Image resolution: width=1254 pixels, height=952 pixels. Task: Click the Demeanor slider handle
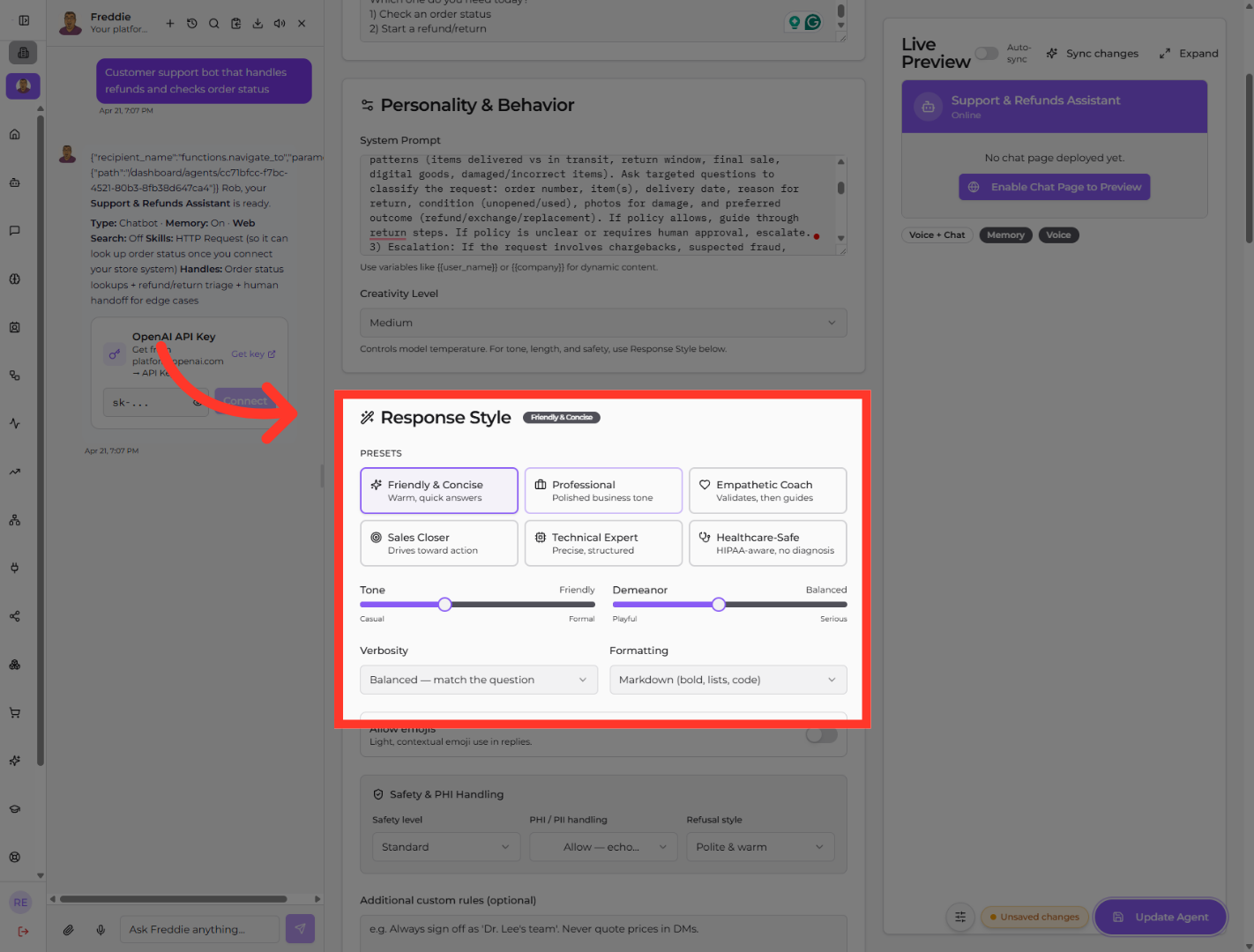pyautogui.click(x=719, y=605)
